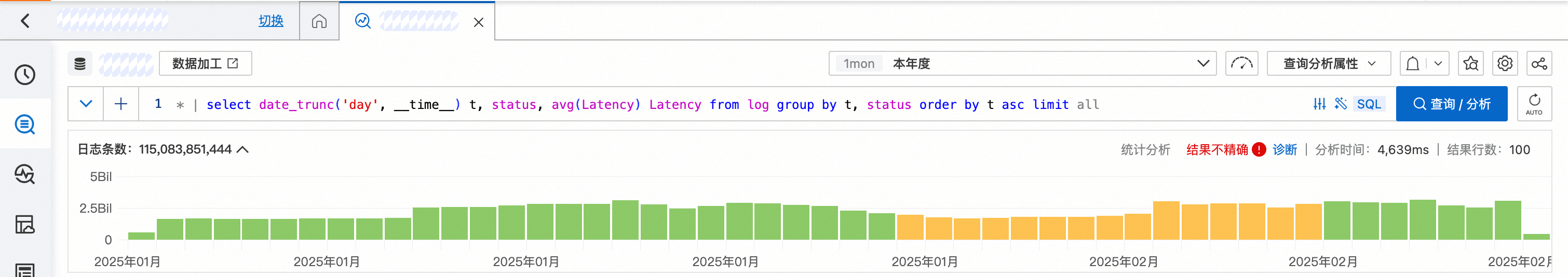Open the clock history sidebar icon
Screen dimensions: 1568x277
point(25,75)
